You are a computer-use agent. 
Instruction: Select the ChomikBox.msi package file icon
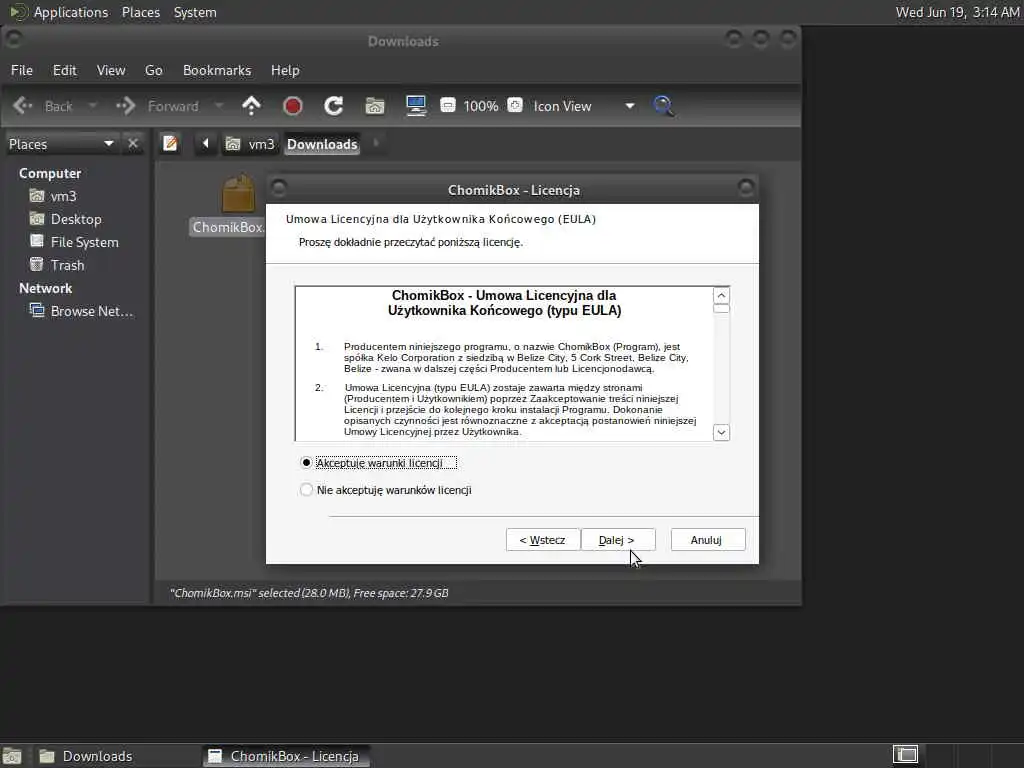(x=238, y=195)
